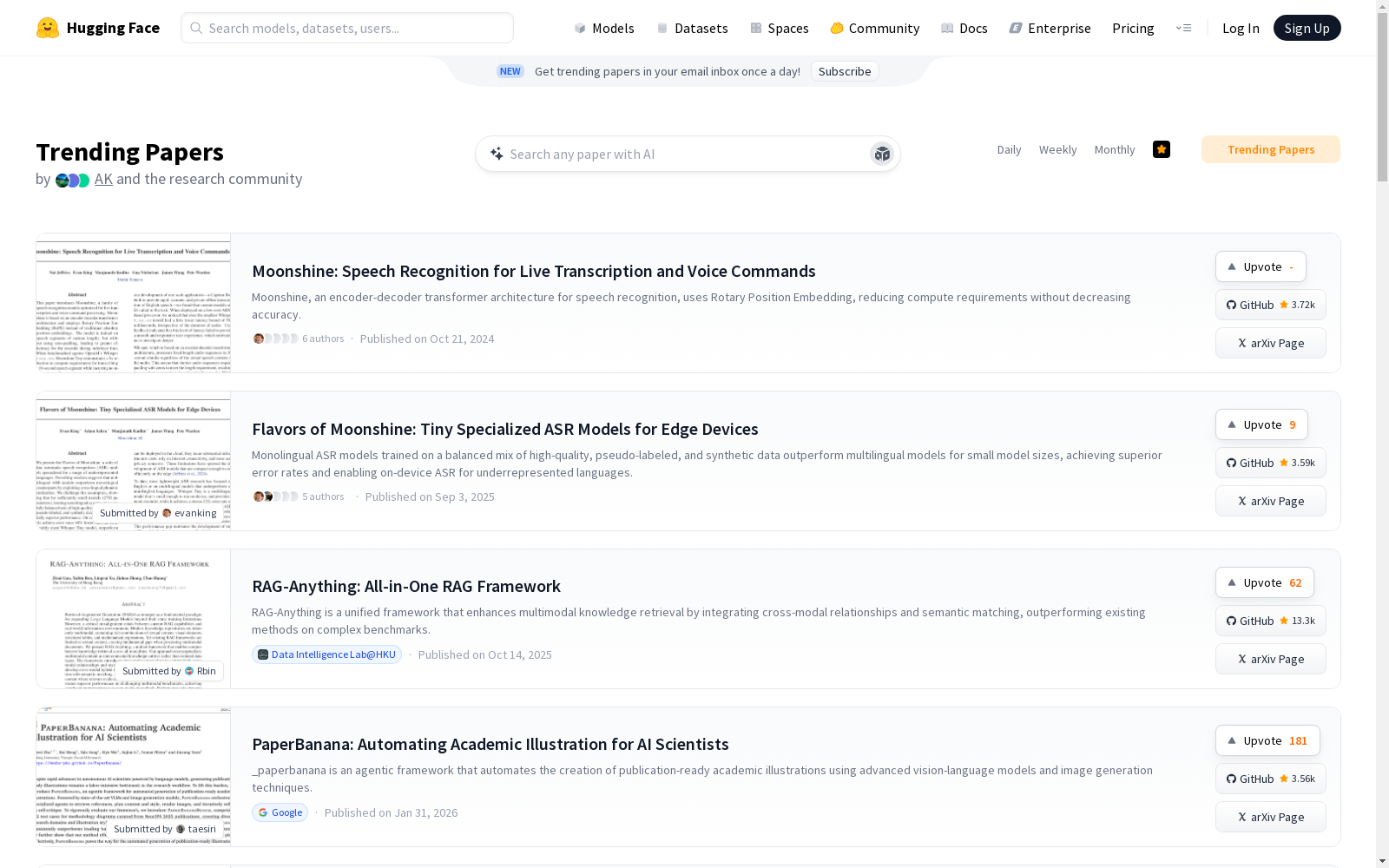Open arXiv page for PaperBanana paper

point(1270,817)
